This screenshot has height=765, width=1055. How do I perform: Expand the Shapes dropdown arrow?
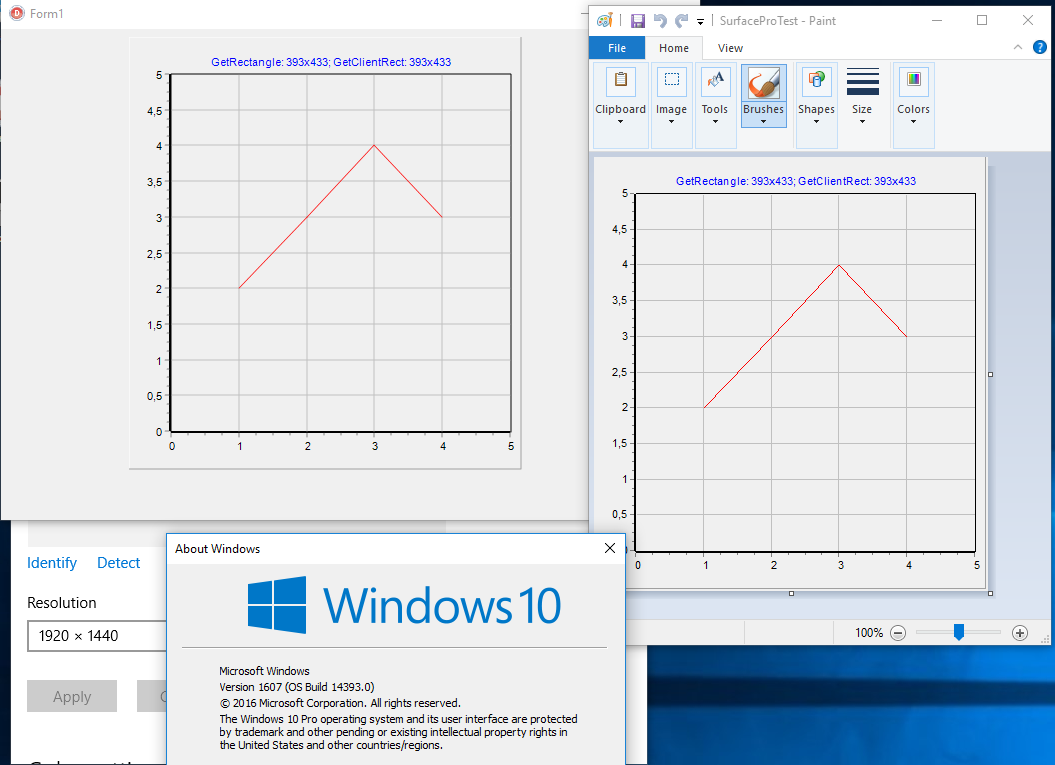click(x=816, y=122)
